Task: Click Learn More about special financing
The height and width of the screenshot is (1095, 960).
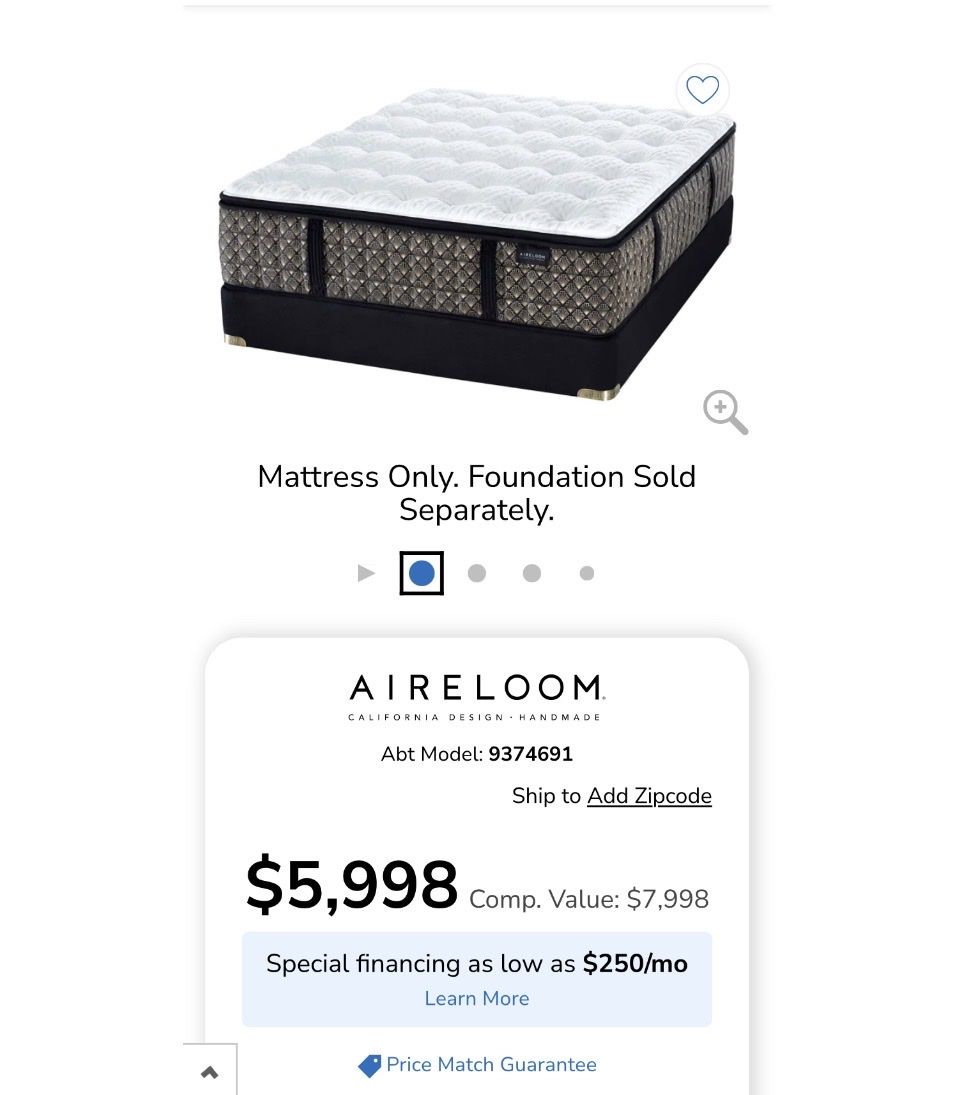Action: [477, 998]
